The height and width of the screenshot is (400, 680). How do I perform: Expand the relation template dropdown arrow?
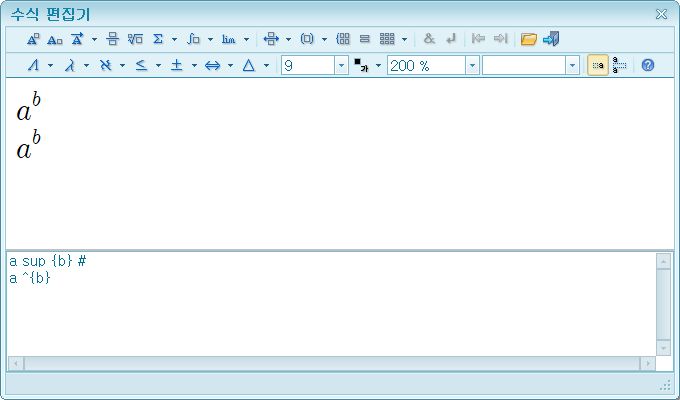pos(288,39)
